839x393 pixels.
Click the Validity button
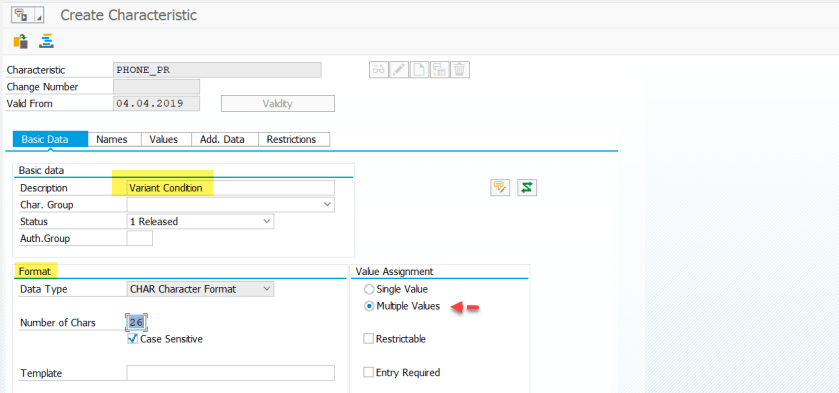278,103
